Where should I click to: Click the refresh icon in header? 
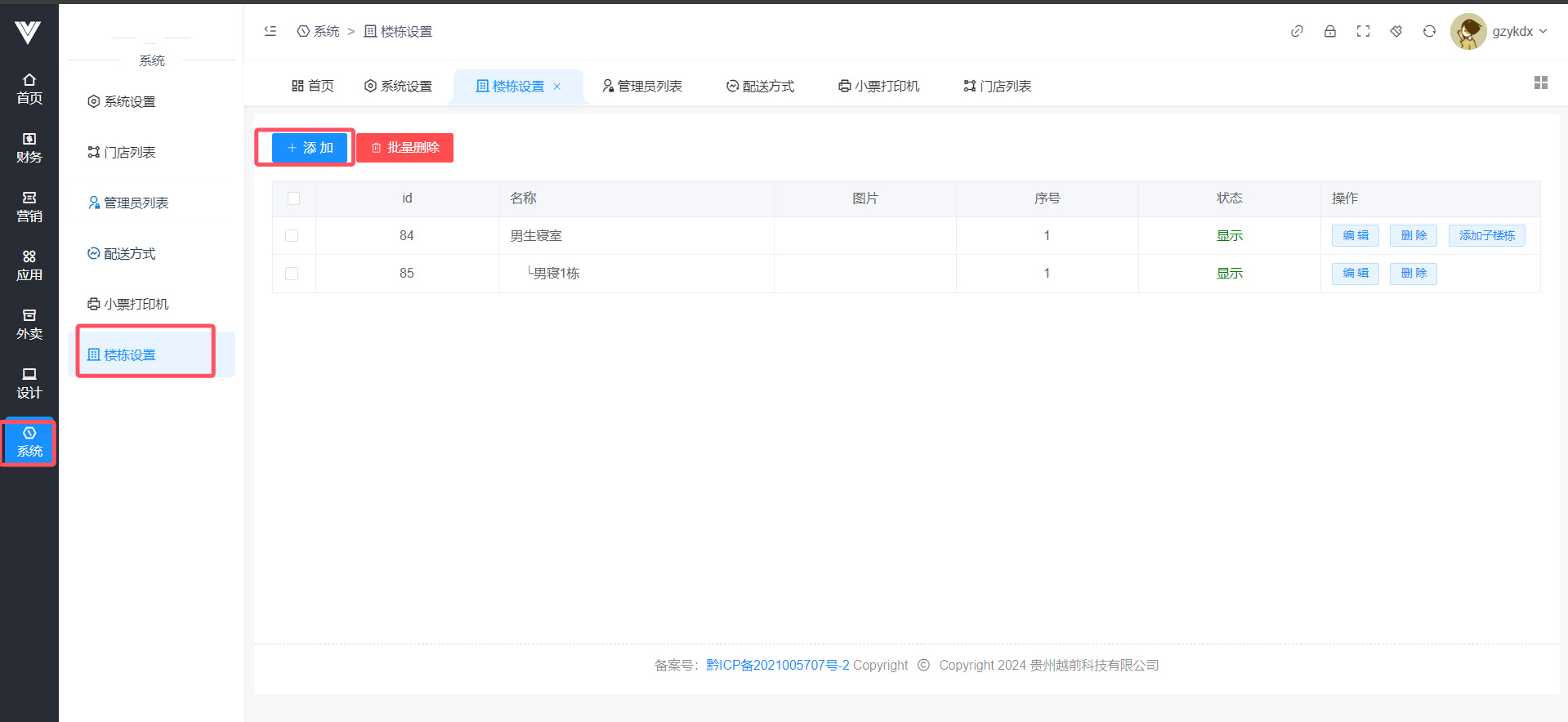pos(1429,31)
